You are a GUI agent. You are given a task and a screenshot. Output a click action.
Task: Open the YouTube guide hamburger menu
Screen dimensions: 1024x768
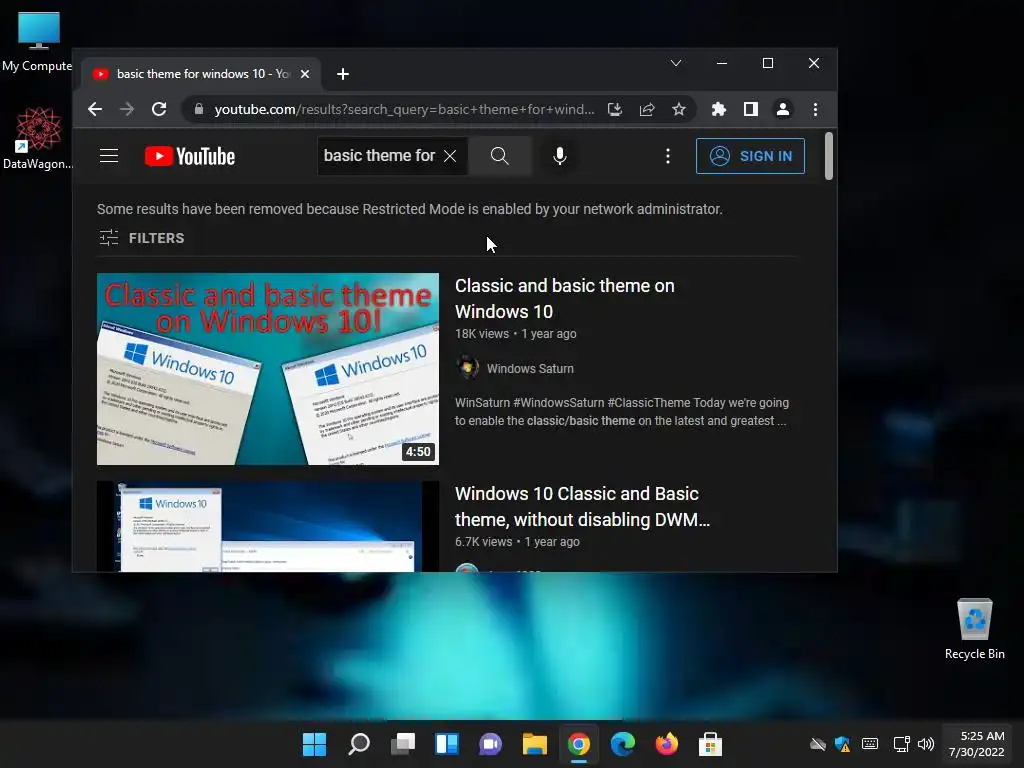pos(109,156)
